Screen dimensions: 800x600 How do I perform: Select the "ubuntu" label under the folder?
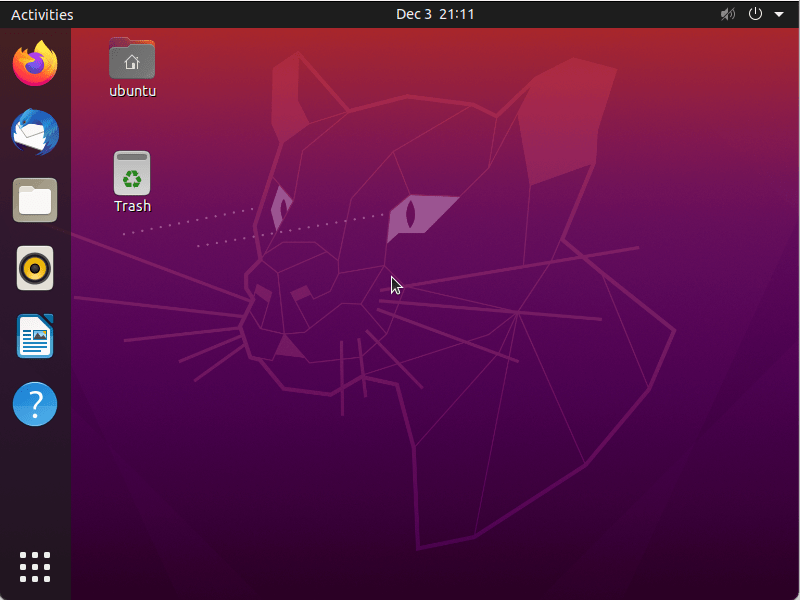point(132,90)
